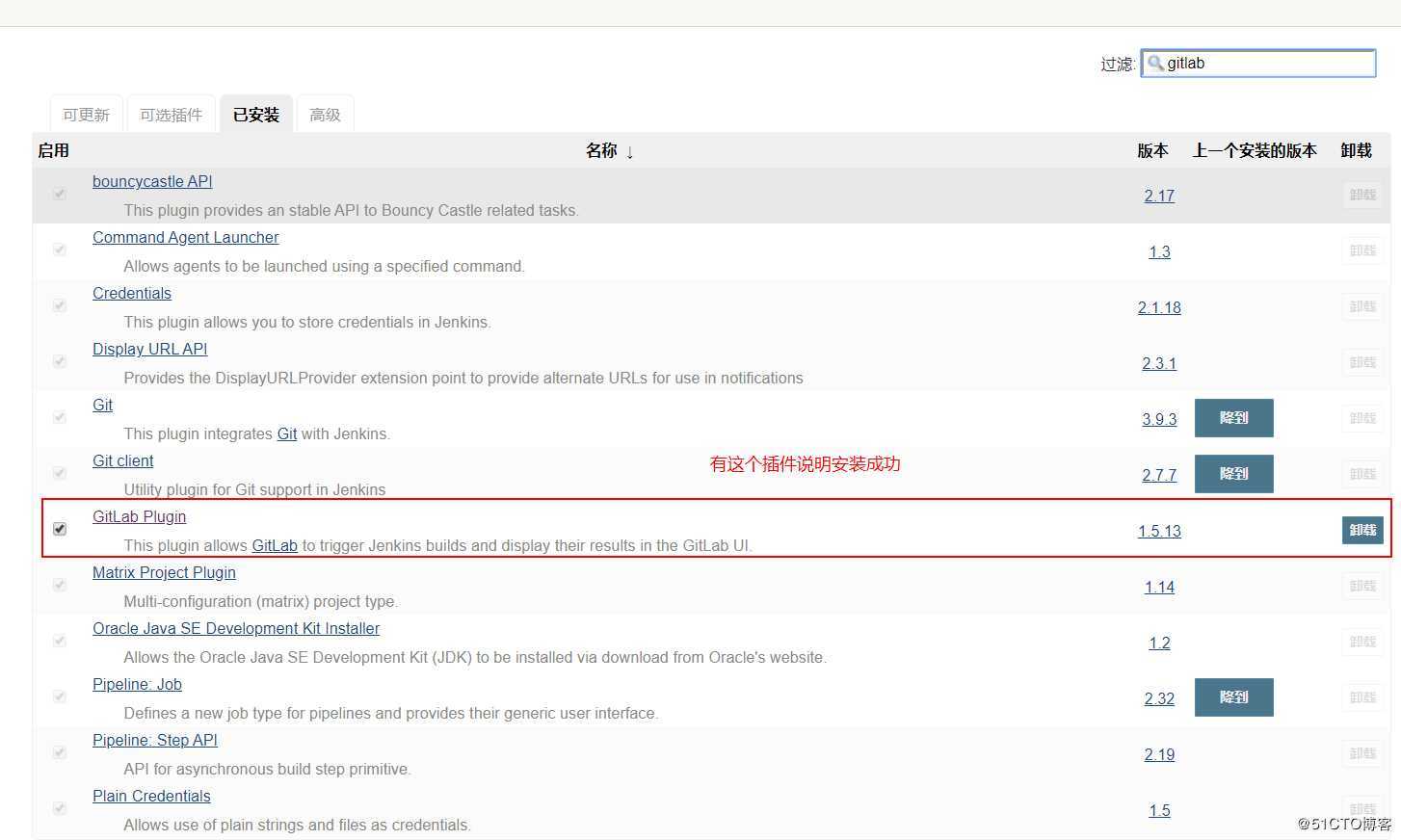Click version 2.7.7 of Git client
This screenshot has height=840, width=1401.
click(x=1159, y=475)
